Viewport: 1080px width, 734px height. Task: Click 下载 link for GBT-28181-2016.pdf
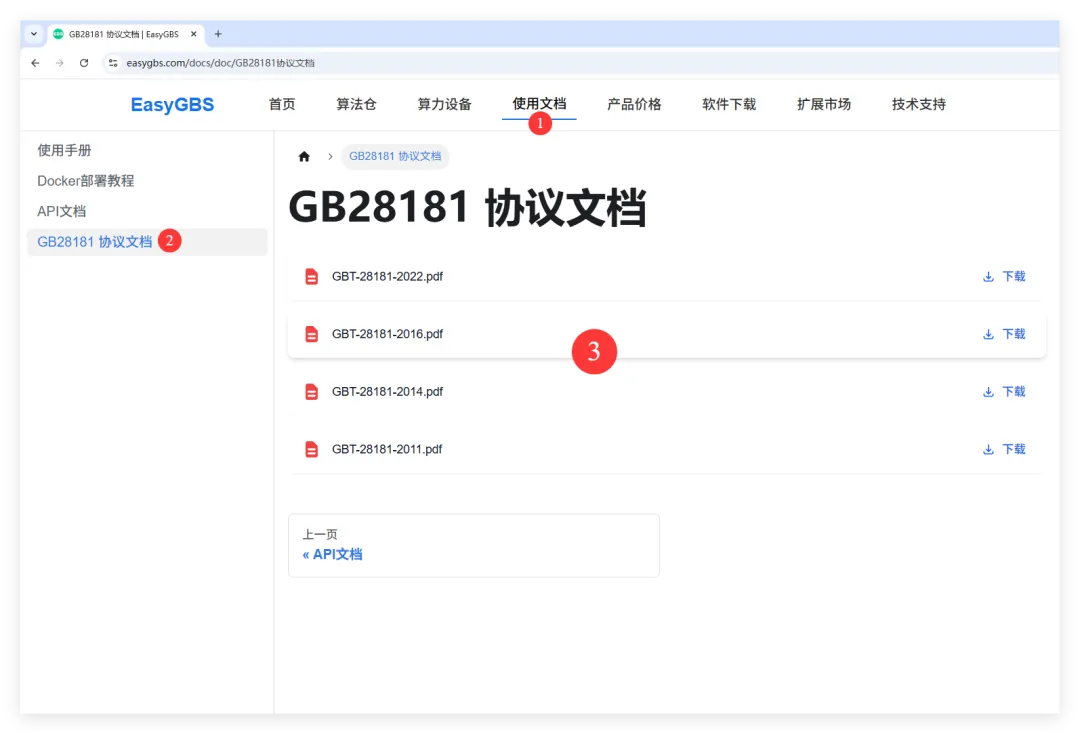(1014, 334)
